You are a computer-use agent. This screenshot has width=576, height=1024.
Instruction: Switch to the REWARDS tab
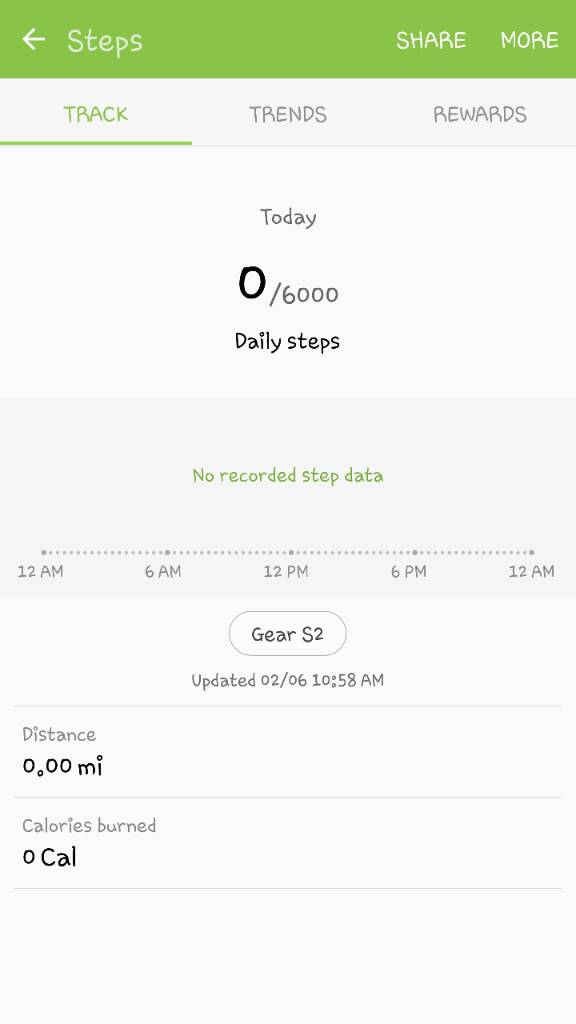pyautogui.click(x=480, y=114)
